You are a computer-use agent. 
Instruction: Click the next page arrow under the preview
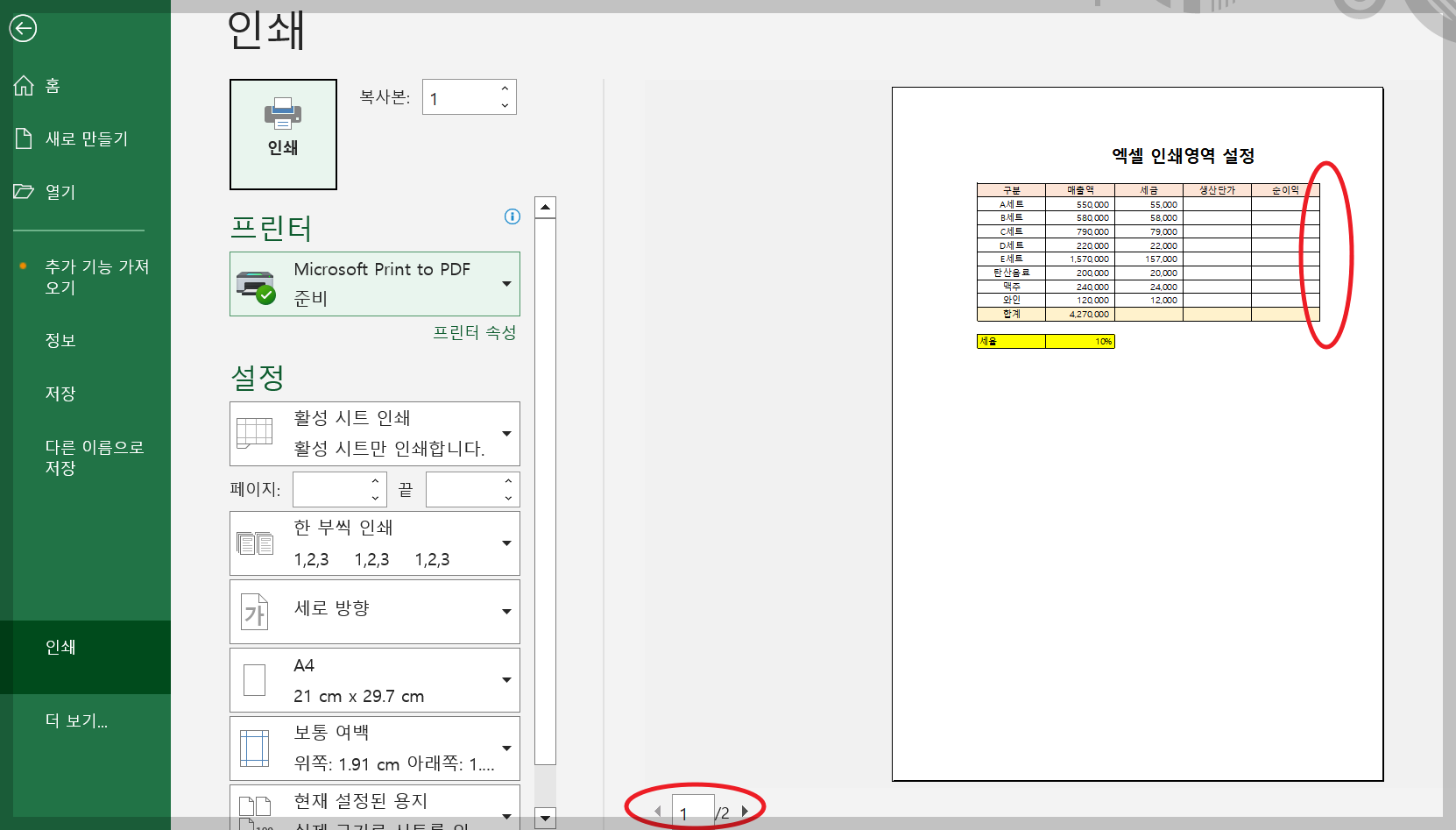[x=746, y=811]
